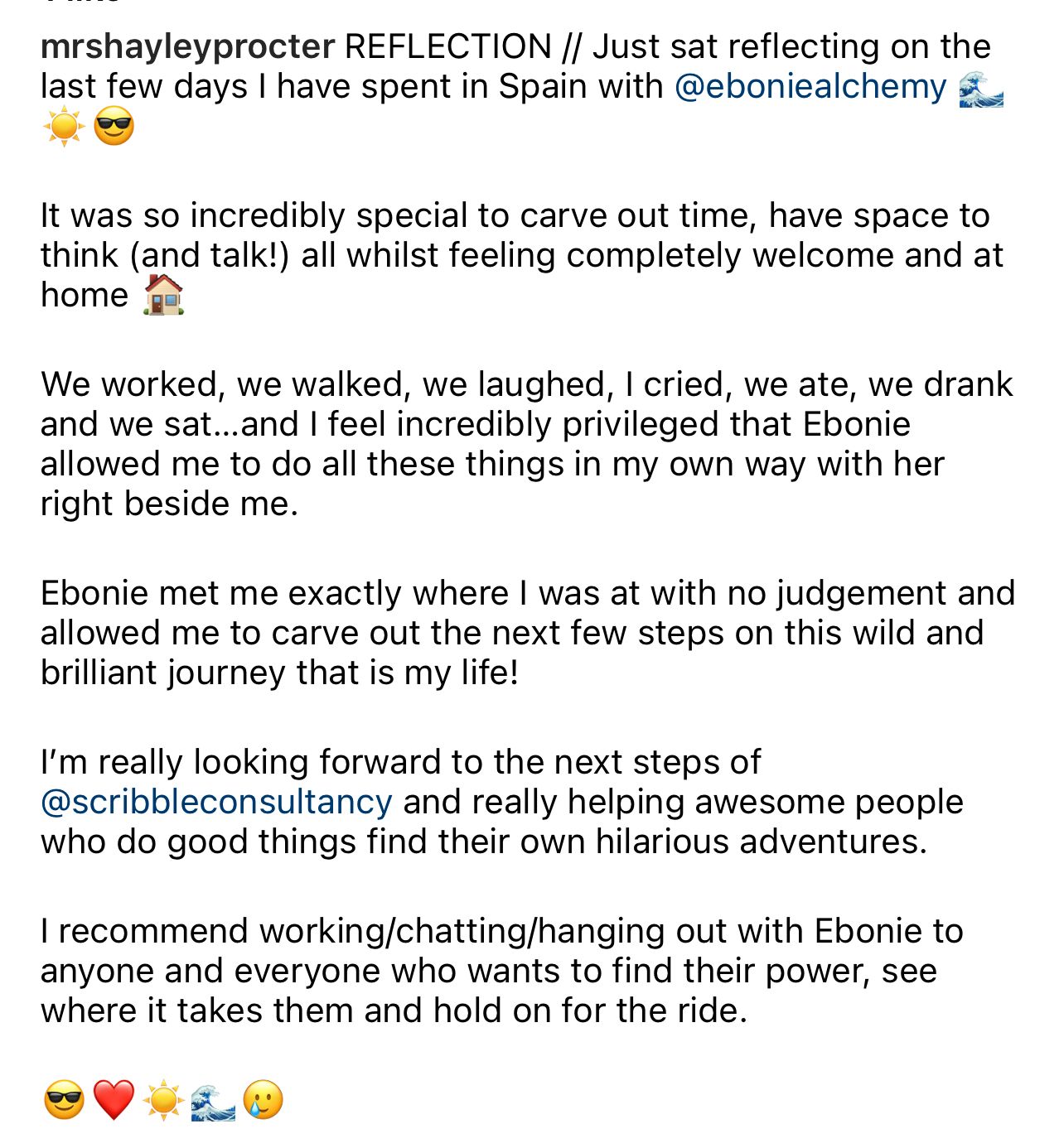Tap the @eboniealchemy mention link
Image resolution: width=1064 pixels, height=1148 pixels.
pos(810,86)
